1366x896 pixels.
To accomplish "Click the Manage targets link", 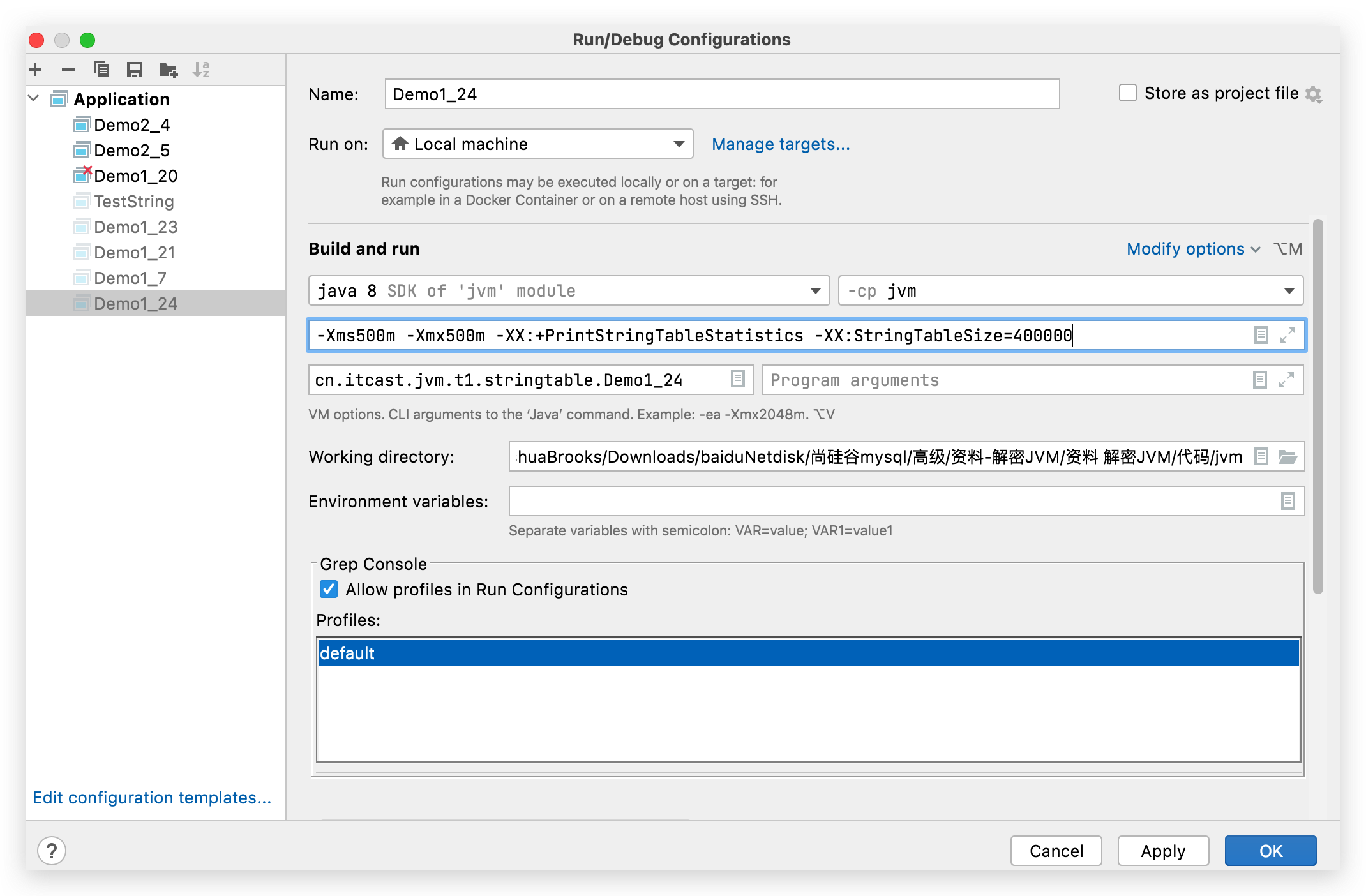I will [781, 144].
